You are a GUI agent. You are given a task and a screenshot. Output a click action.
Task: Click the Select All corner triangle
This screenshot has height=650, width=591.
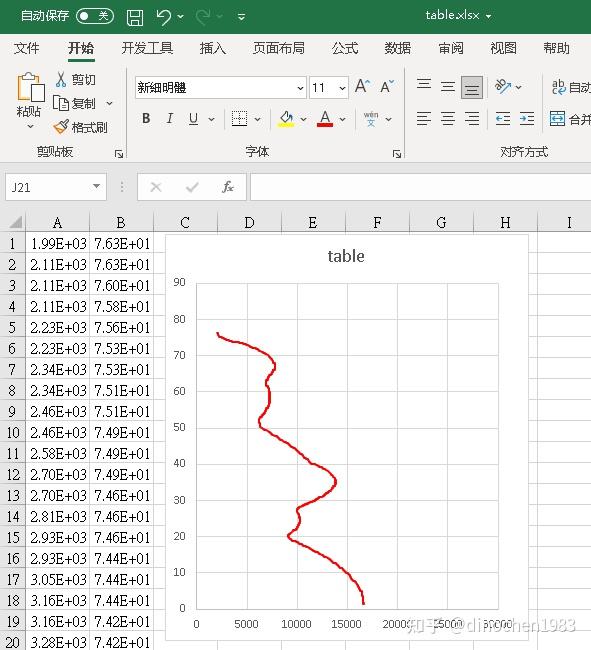[15, 223]
